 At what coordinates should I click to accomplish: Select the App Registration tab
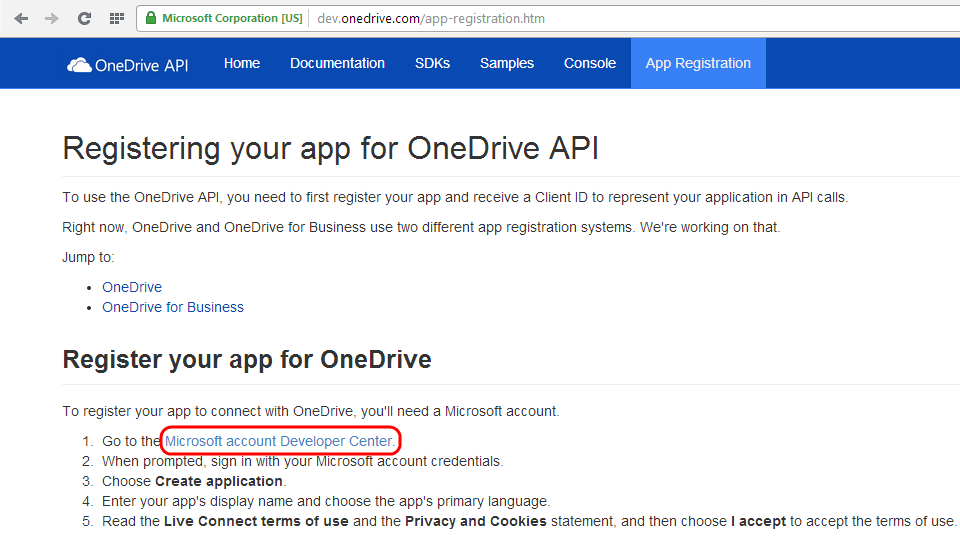[698, 63]
